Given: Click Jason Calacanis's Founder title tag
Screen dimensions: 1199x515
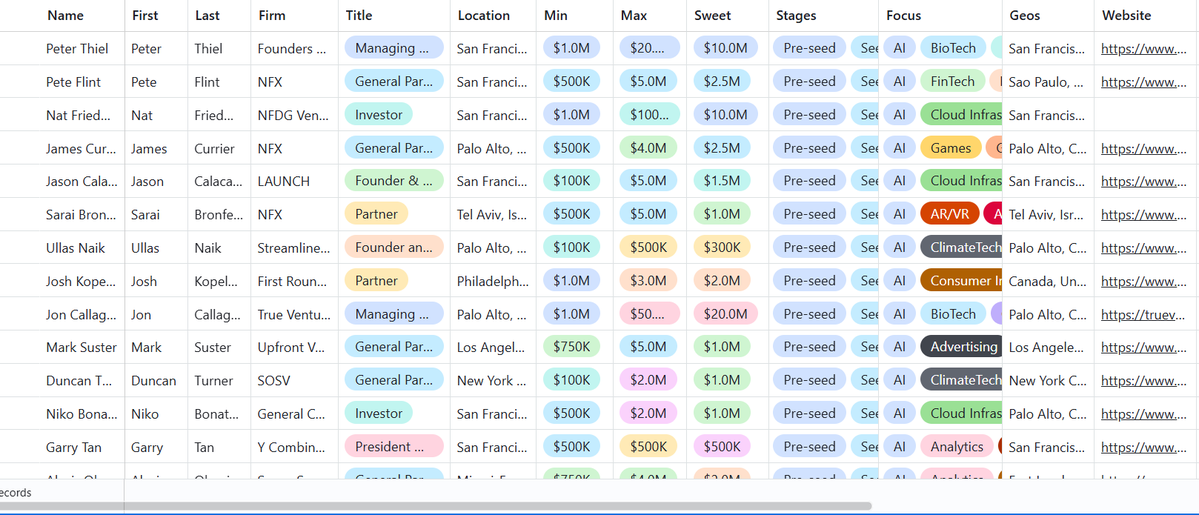Looking at the screenshot, I should pyautogui.click(x=394, y=181).
